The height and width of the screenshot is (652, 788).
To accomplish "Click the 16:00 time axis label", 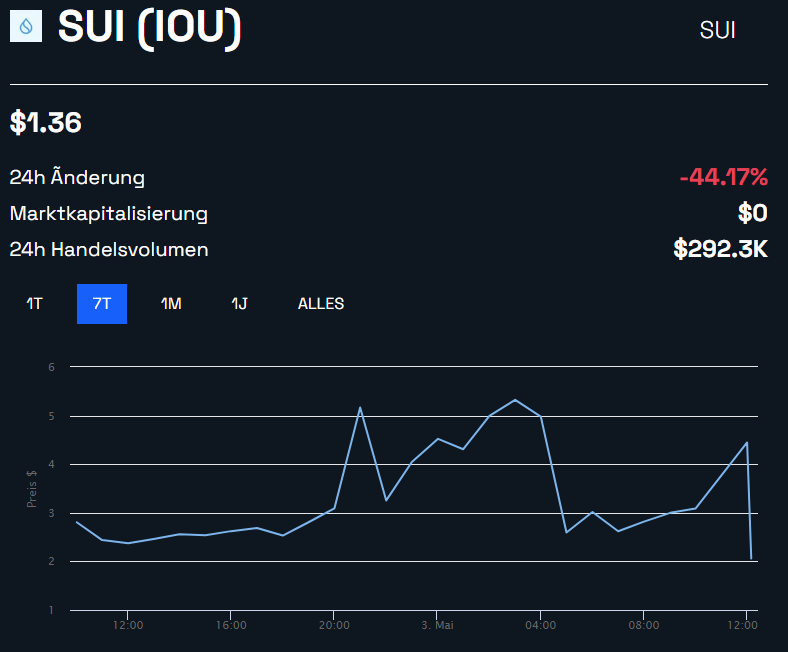I will (x=231, y=626).
